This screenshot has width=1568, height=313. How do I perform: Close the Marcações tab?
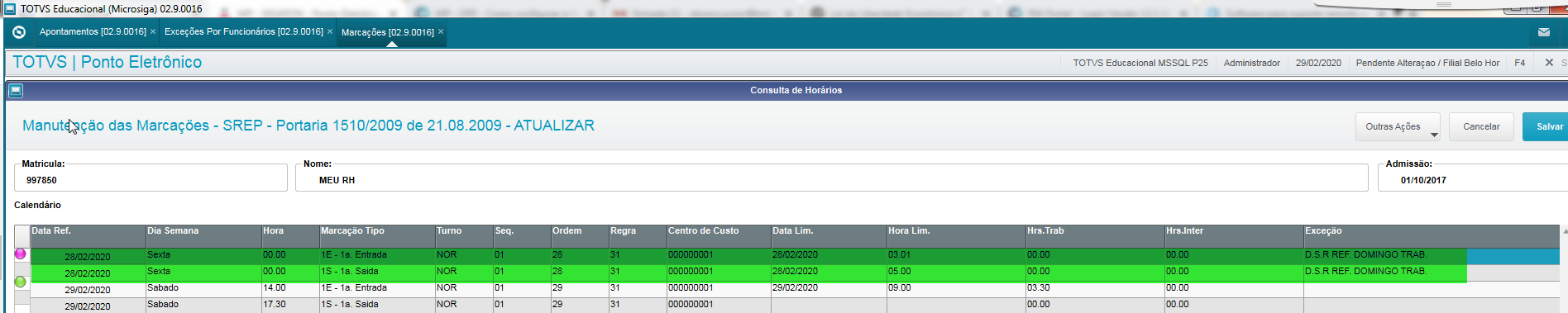(441, 31)
